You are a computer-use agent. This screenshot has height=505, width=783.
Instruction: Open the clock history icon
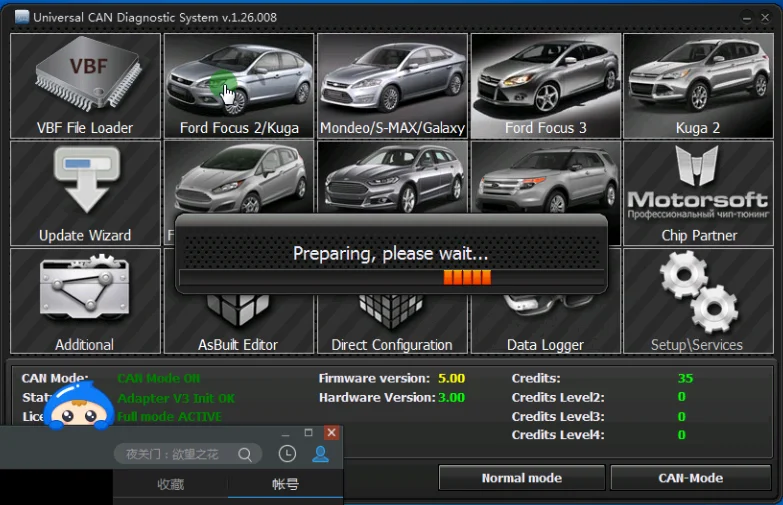click(x=287, y=454)
